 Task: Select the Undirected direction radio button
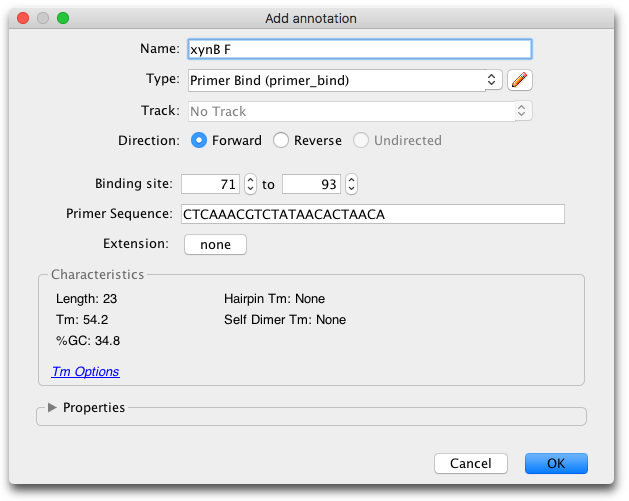[361, 140]
